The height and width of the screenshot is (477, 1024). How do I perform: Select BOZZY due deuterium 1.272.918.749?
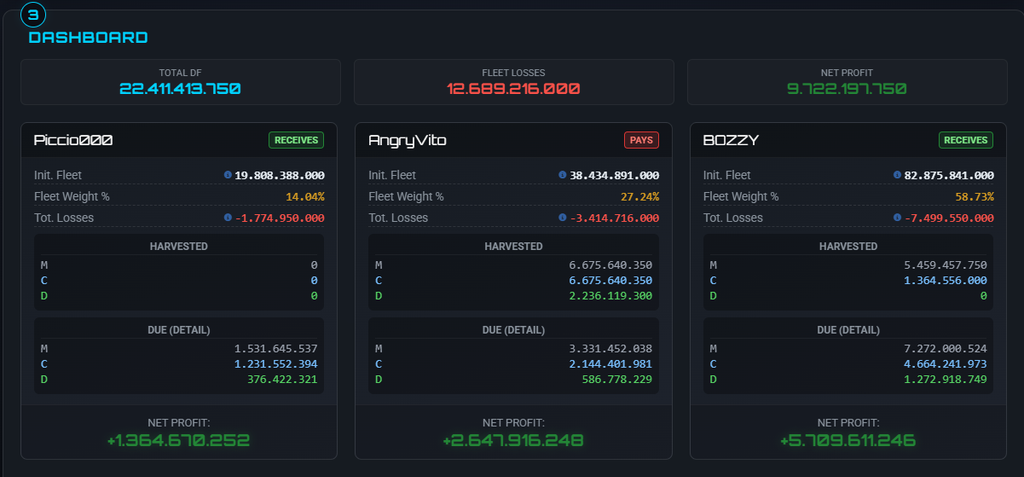[x=944, y=379]
